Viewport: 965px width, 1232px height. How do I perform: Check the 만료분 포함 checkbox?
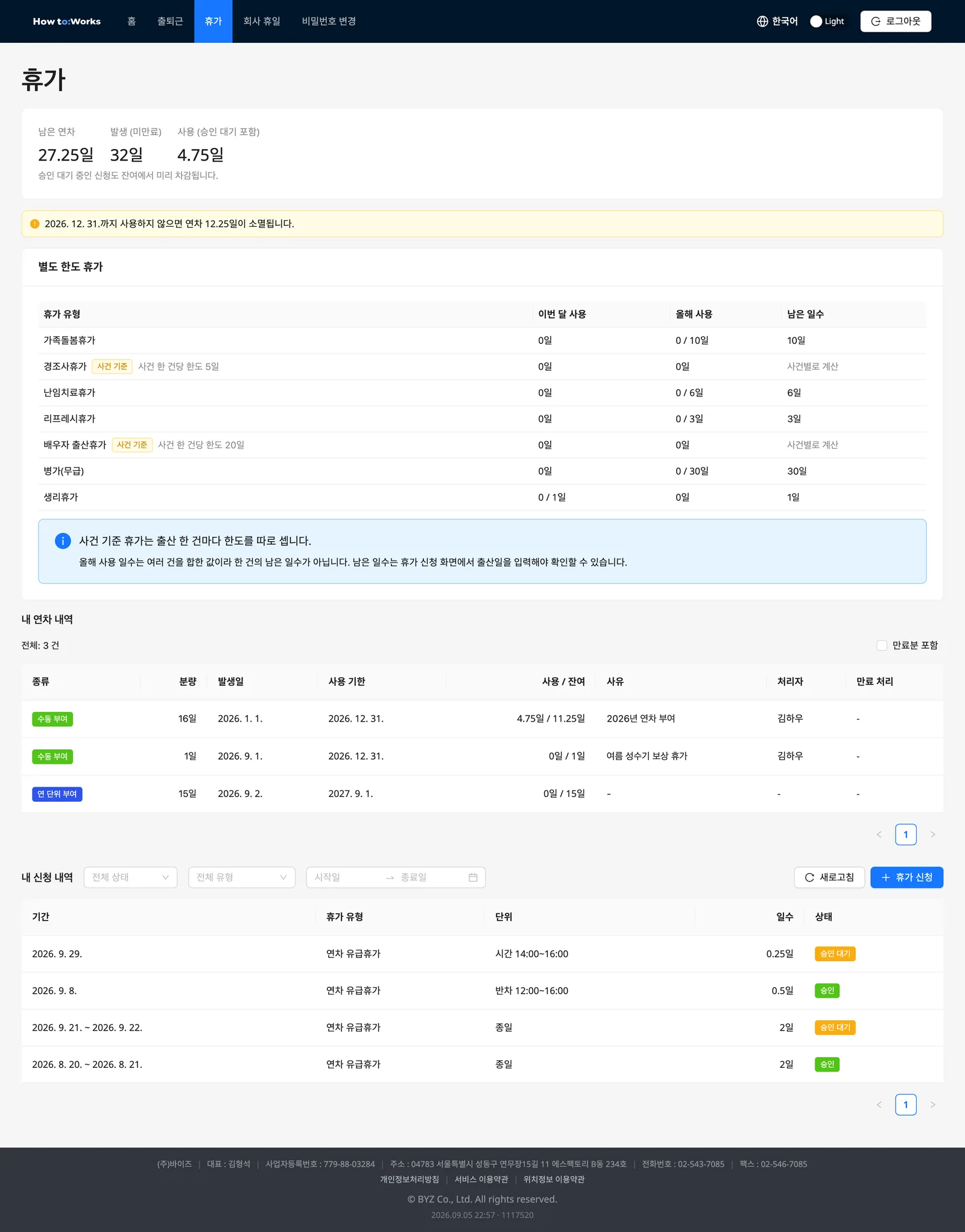pos(882,646)
